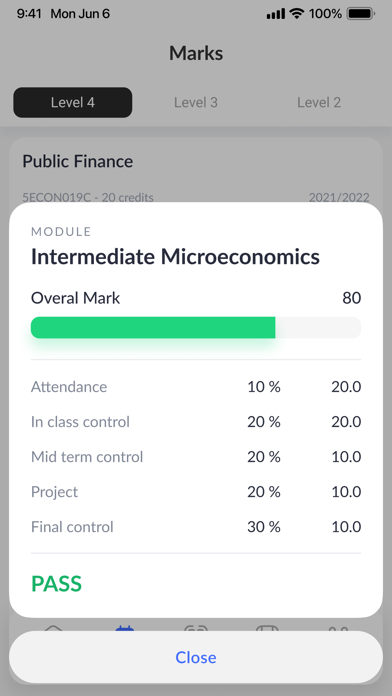Tap the cellular signal bars icon
This screenshot has height=696, width=392.
(x=276, y=14)
